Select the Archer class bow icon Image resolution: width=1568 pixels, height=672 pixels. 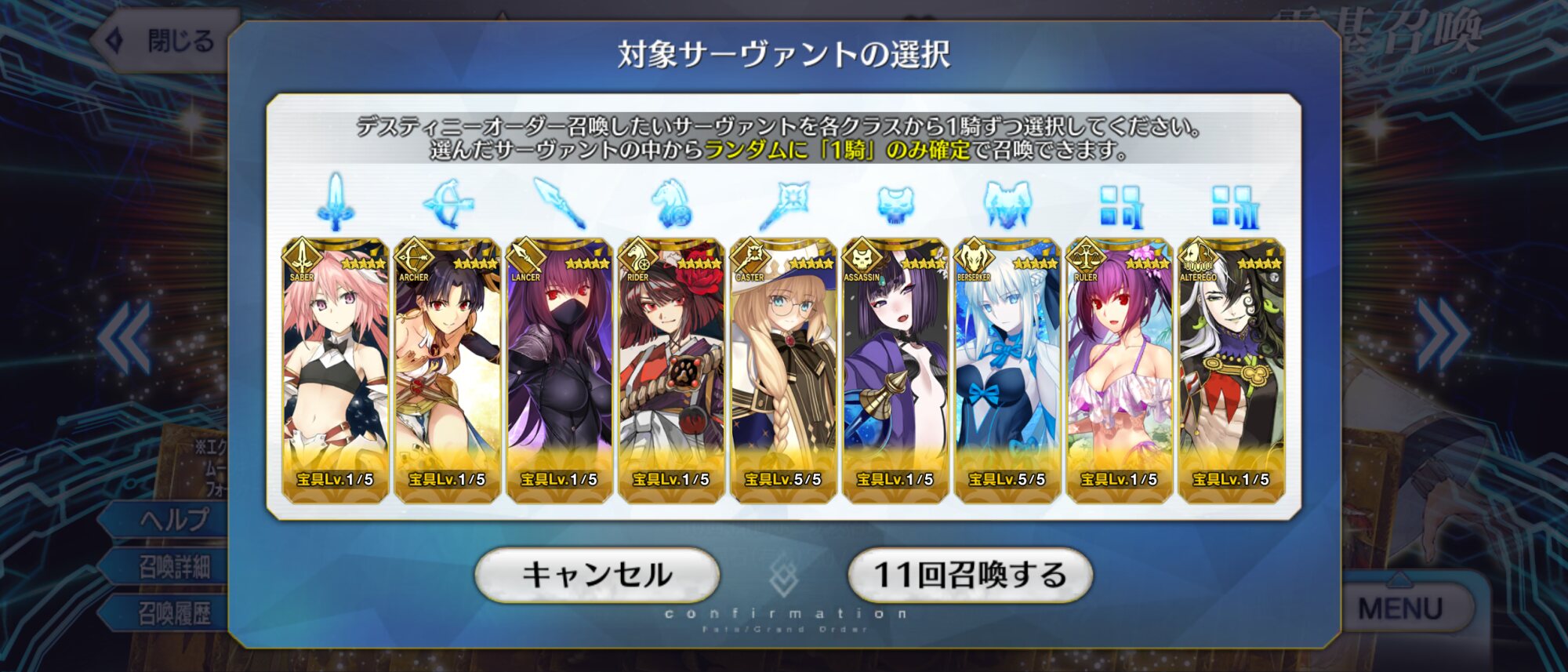point(448,202)
